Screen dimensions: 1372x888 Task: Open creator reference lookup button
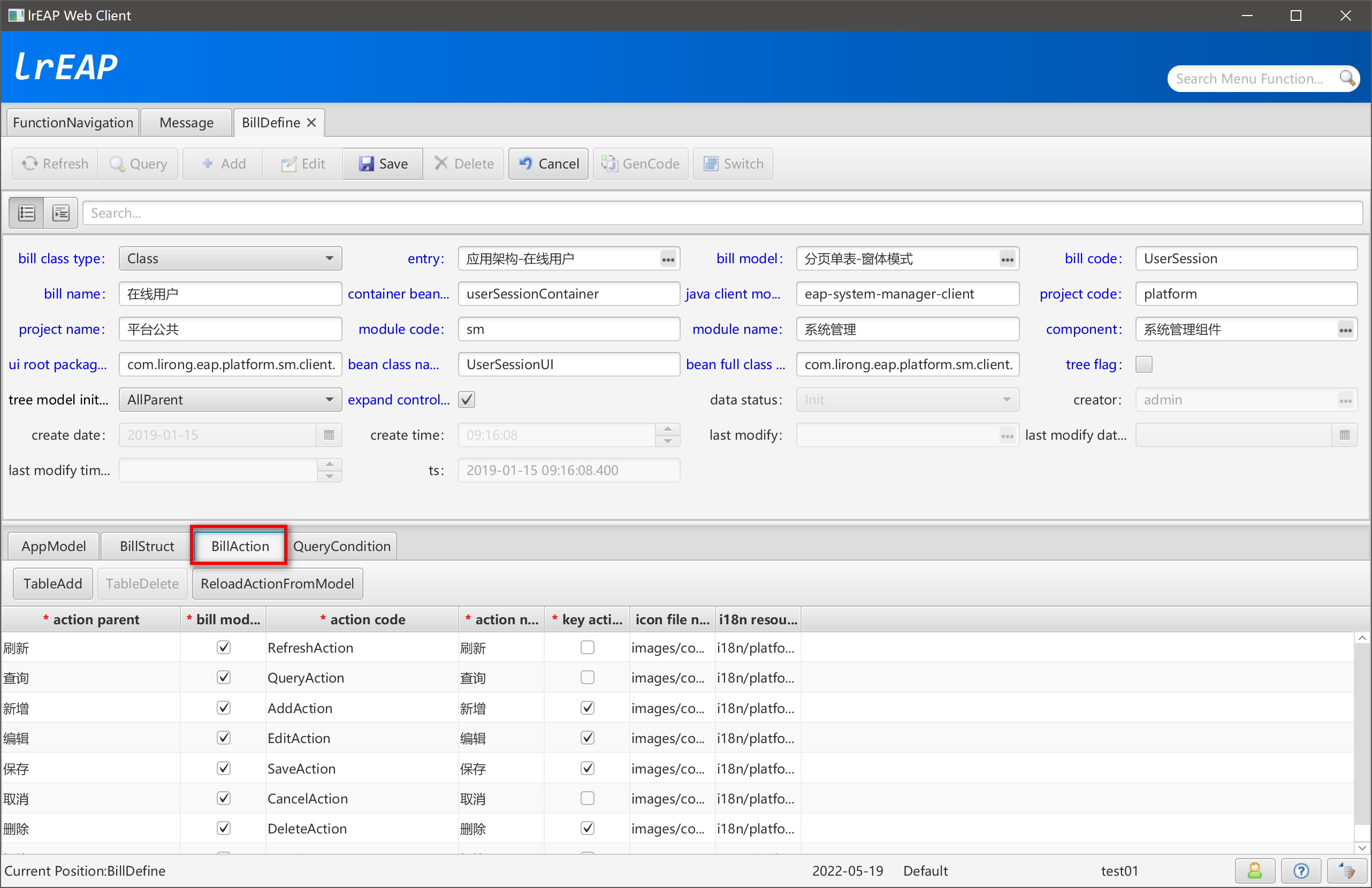(1345, 401)
